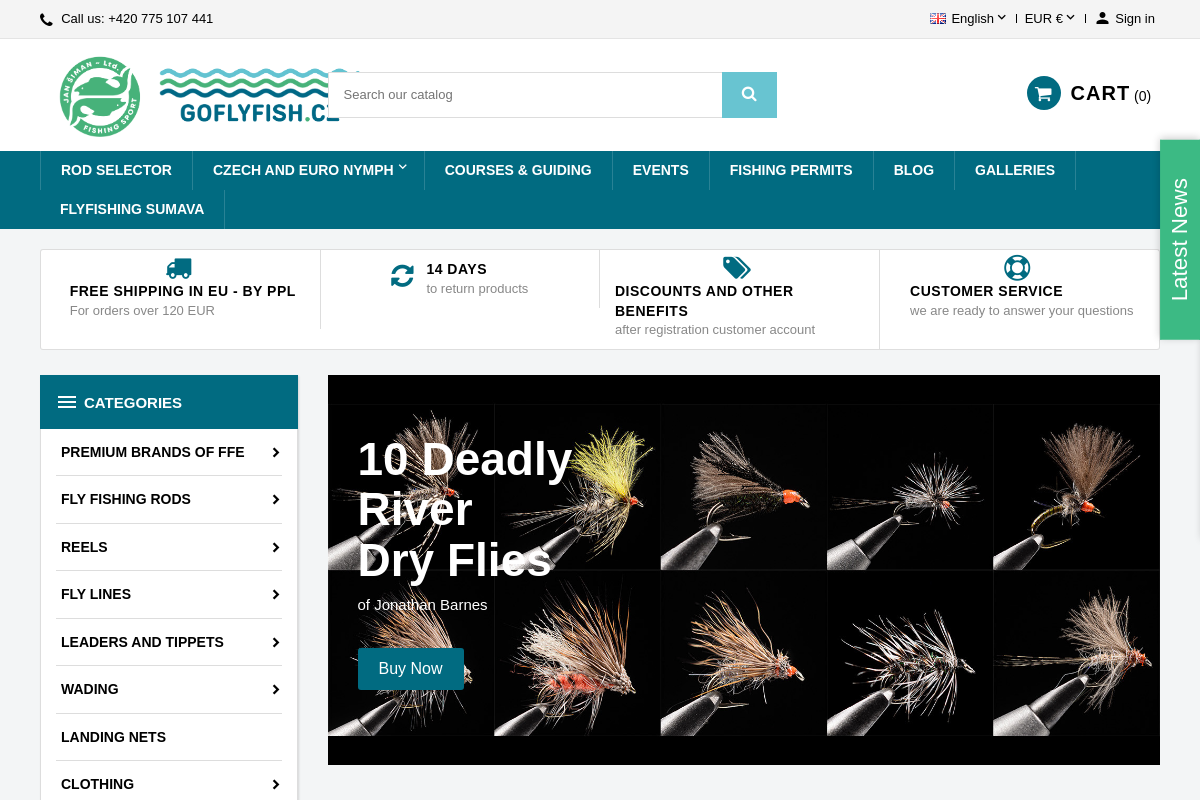Open the Latest News side tab
1200x800 pixels.
1180,240
